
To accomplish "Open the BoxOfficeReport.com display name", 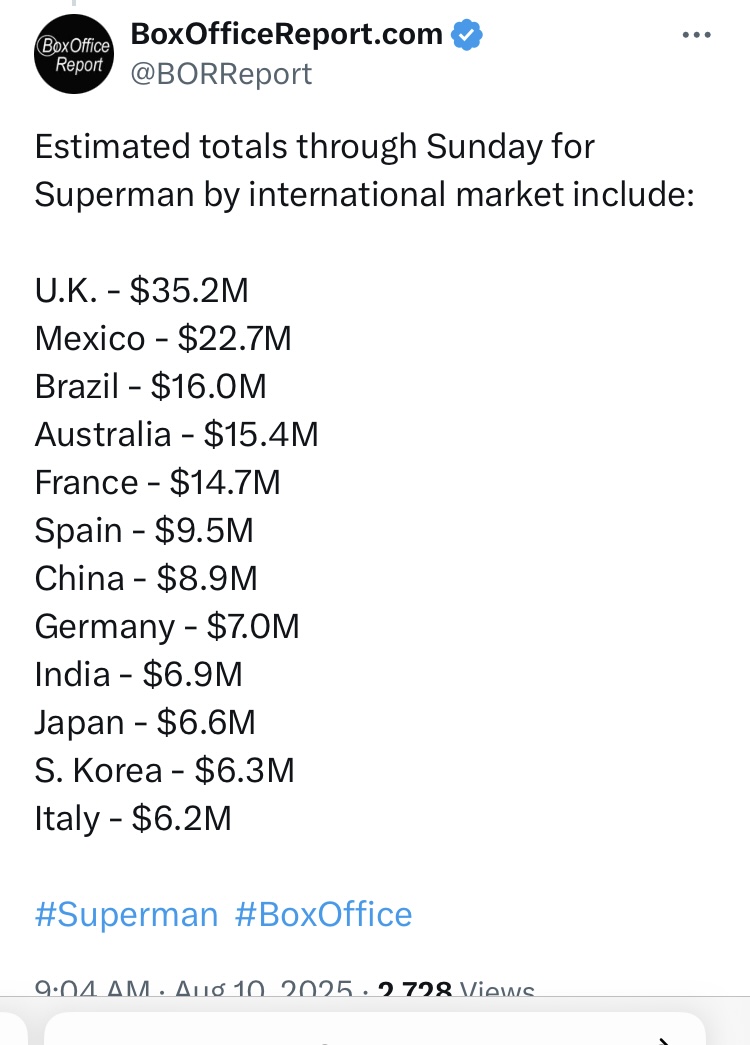I will tap(287, 34).
